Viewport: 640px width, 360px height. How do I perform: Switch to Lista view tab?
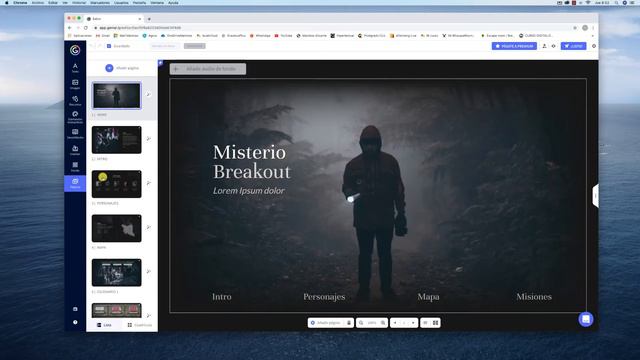(104, 325)
